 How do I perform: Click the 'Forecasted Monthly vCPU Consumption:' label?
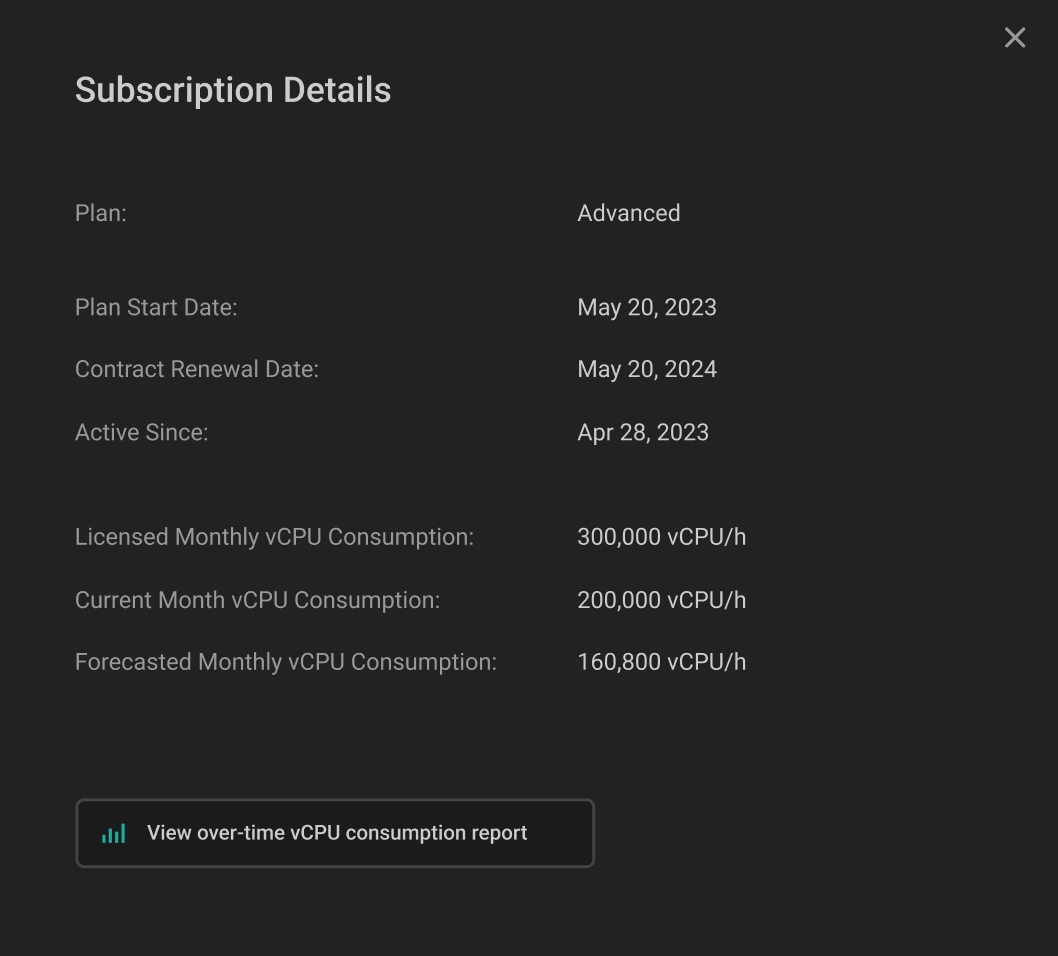(x=285, y=662)
